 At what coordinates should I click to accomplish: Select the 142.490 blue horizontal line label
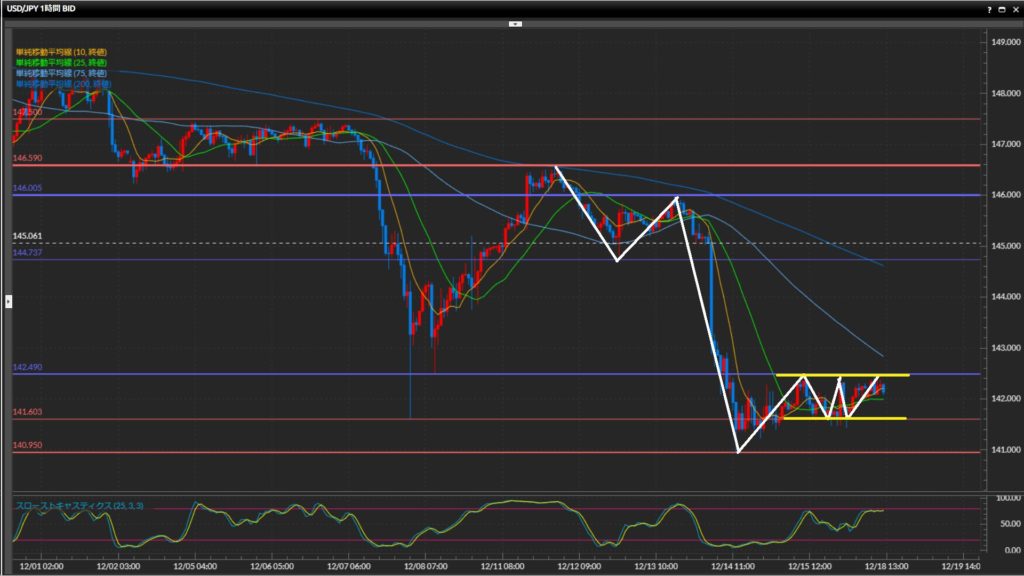(27, 367)
